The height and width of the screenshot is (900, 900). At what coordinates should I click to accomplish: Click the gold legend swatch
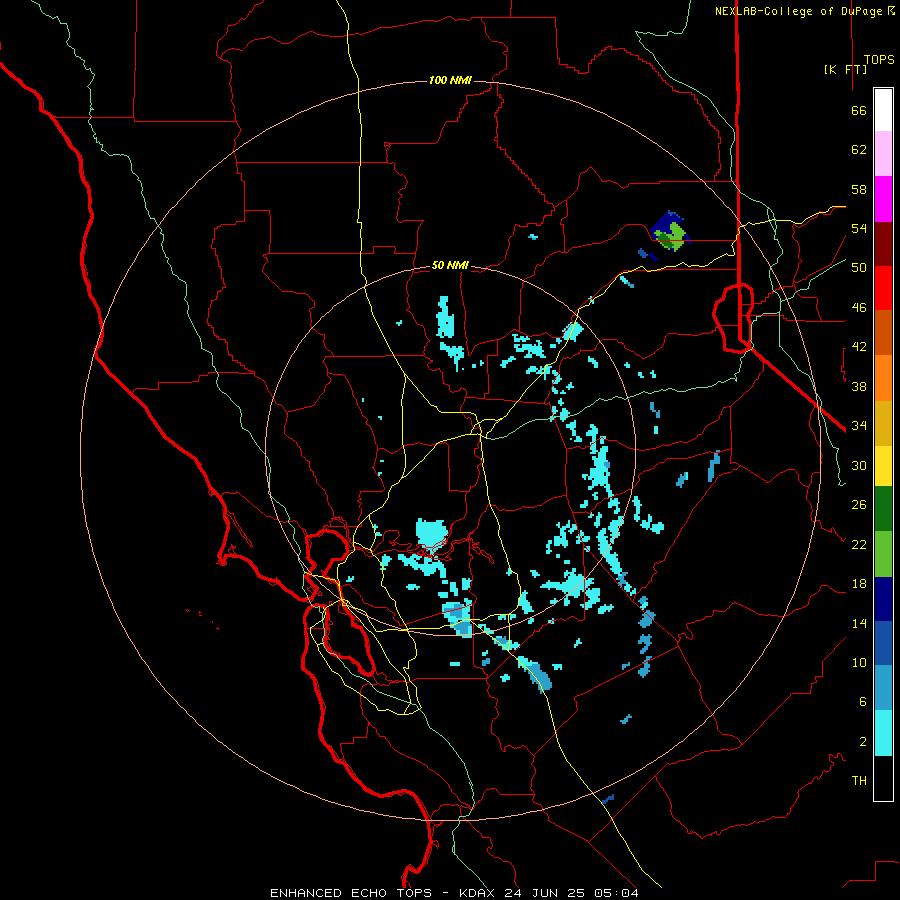[883, 423]
